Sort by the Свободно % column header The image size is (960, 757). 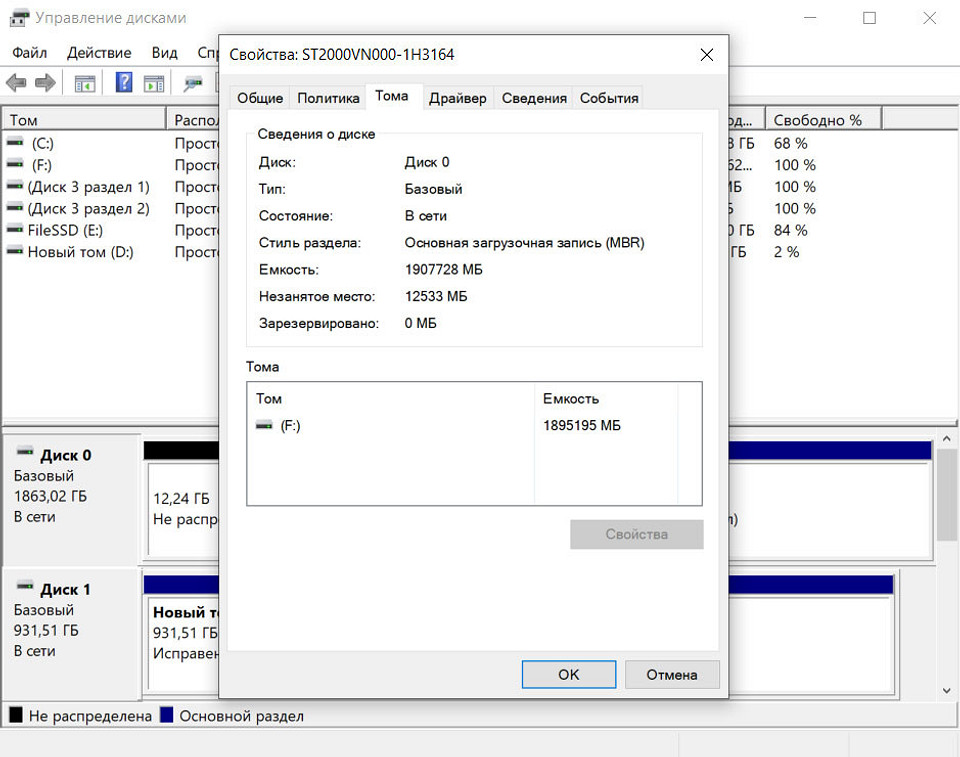pos(820,120)
